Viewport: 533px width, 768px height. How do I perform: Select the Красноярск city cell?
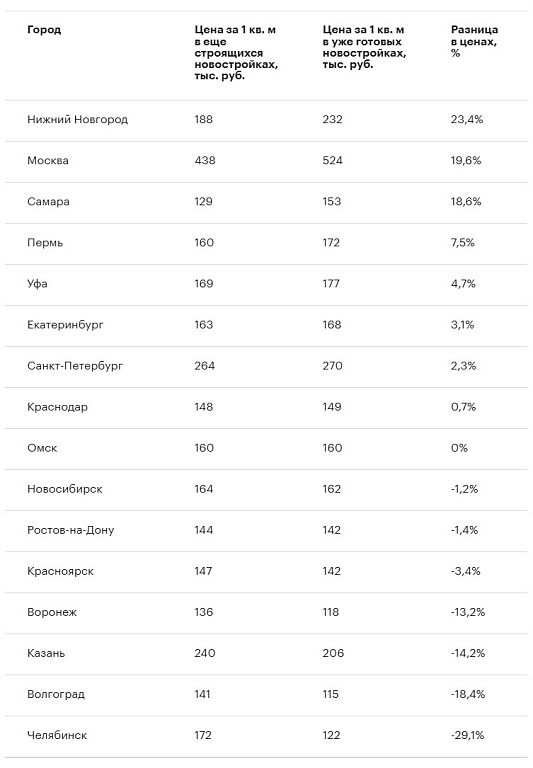tap(60, 572)
